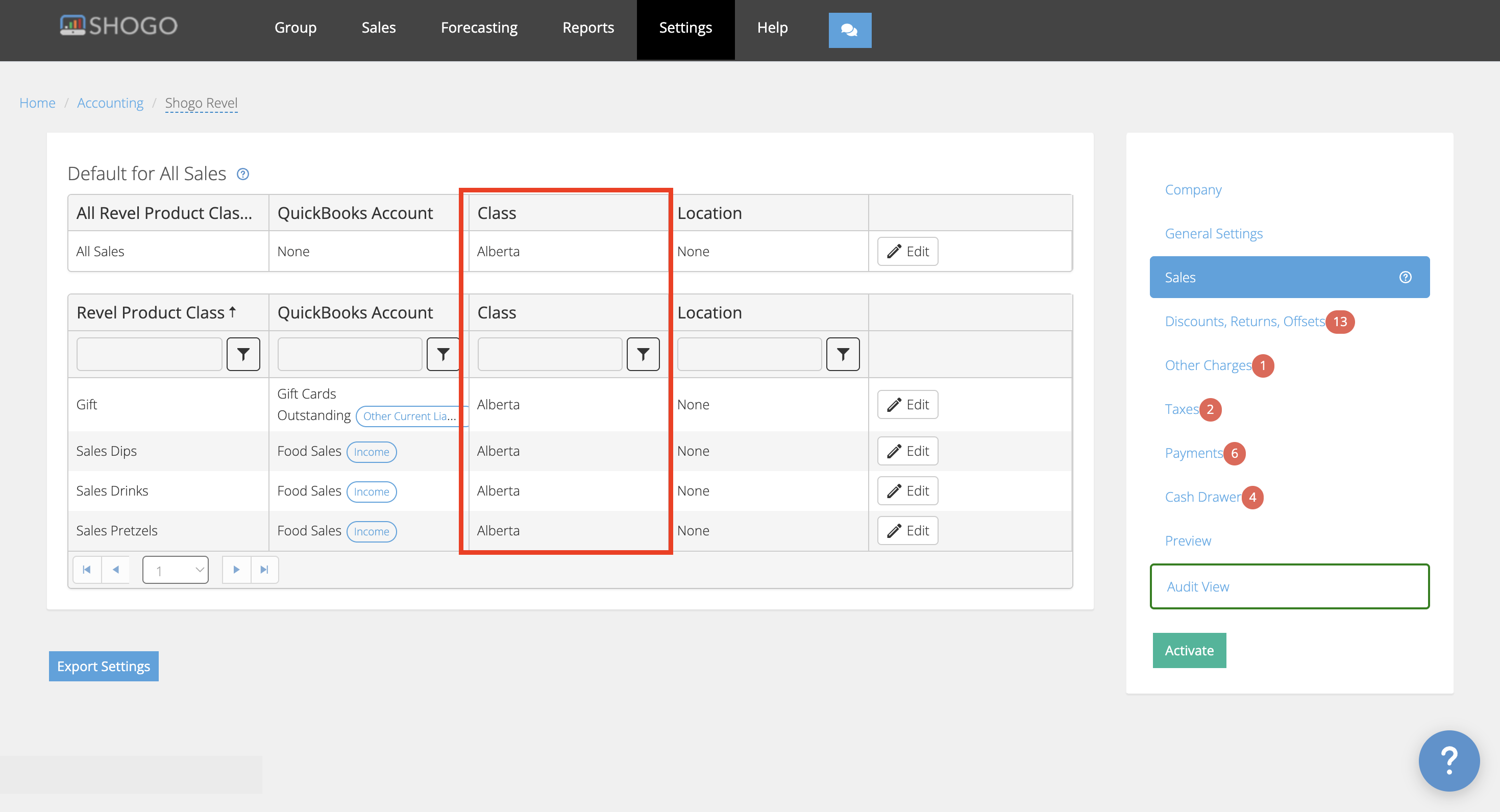Open Audit View
Image resolution: width=1500 pixels, height=812 pixels.
(1289, 586)
